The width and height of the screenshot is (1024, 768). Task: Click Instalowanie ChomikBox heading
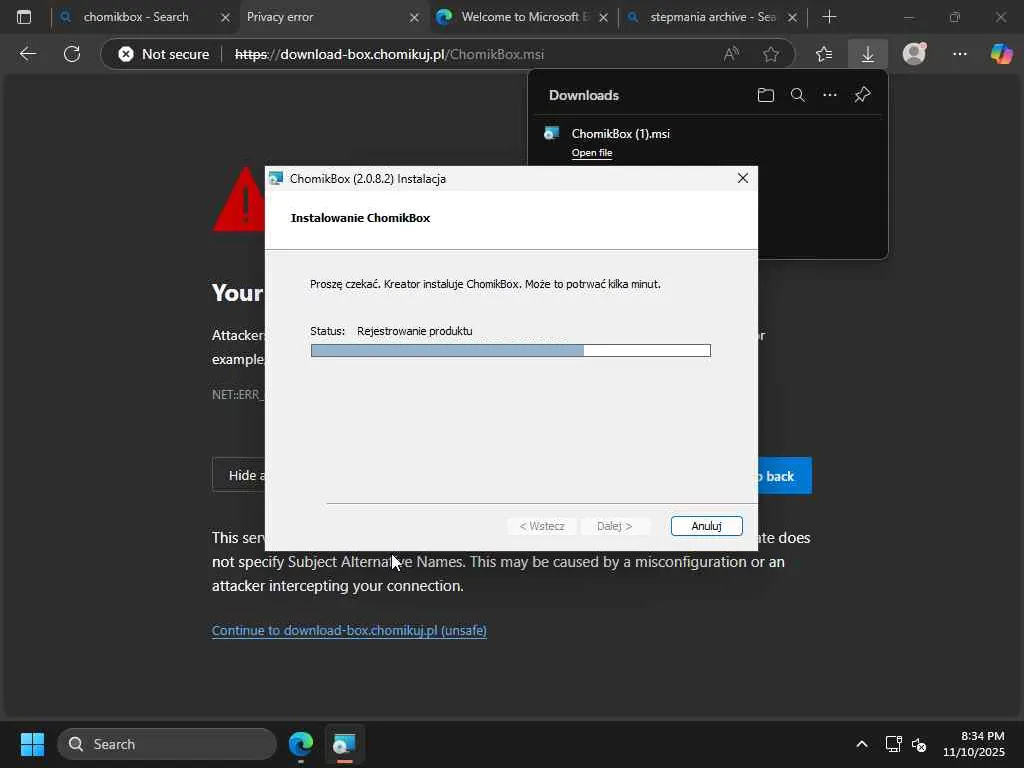(x=360, y=218)
